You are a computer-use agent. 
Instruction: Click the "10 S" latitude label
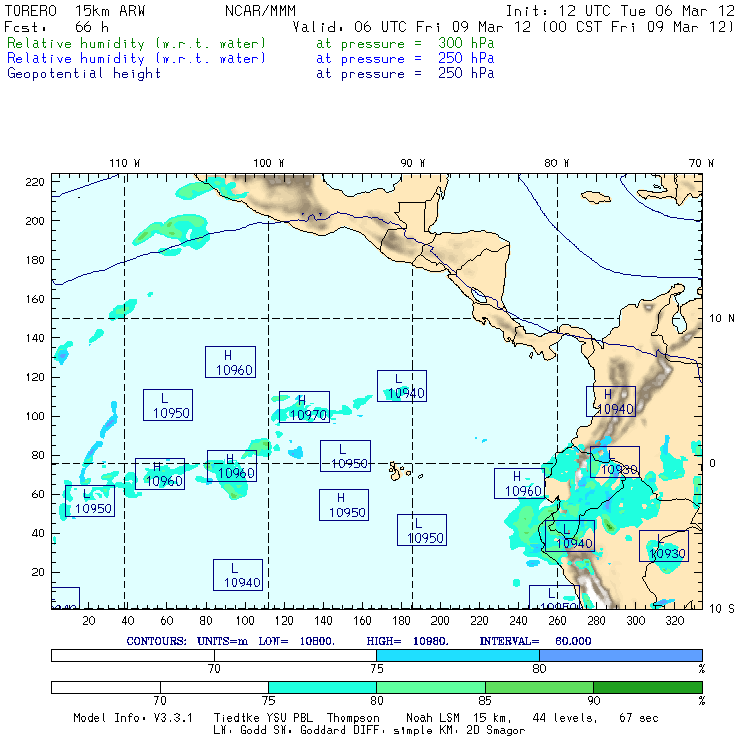point(722,609)
